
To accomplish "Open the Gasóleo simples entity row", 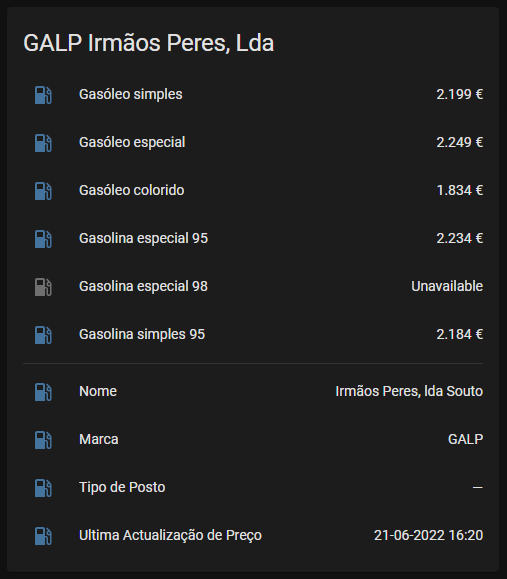I will click(x=253, y=95).
